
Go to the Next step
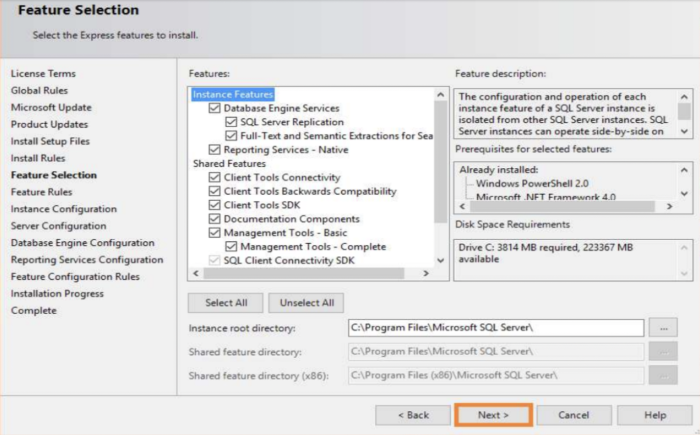point(493,415)
